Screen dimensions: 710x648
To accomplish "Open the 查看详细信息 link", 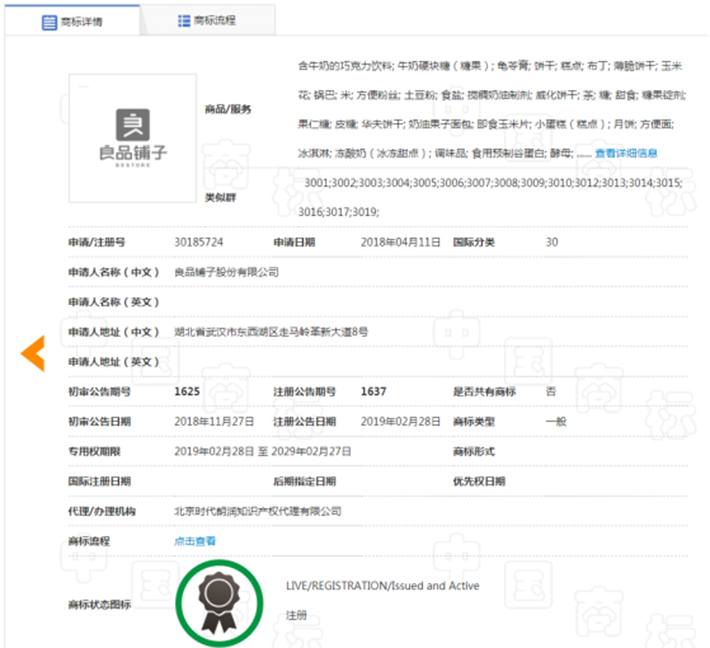I will click(x=626, y=153).
